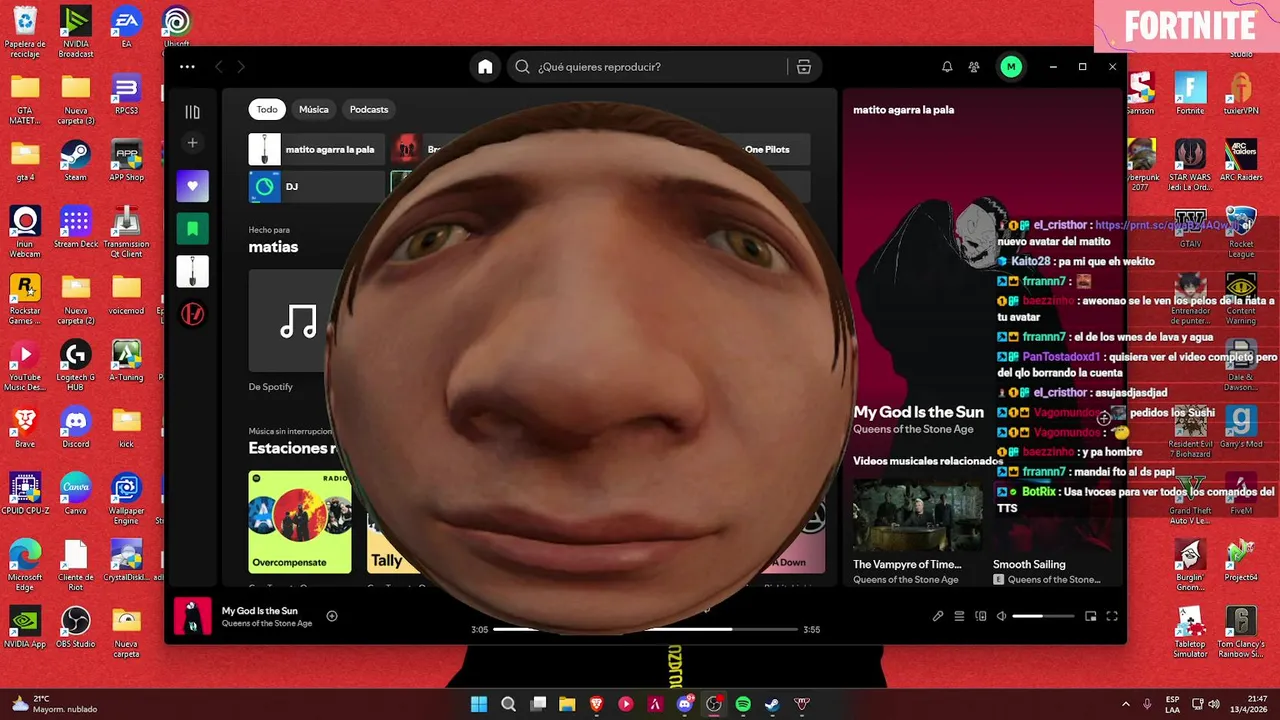Click Queens of the Stone Age in player bar
Screen dimensions: 1280x720
coord(267,623)
